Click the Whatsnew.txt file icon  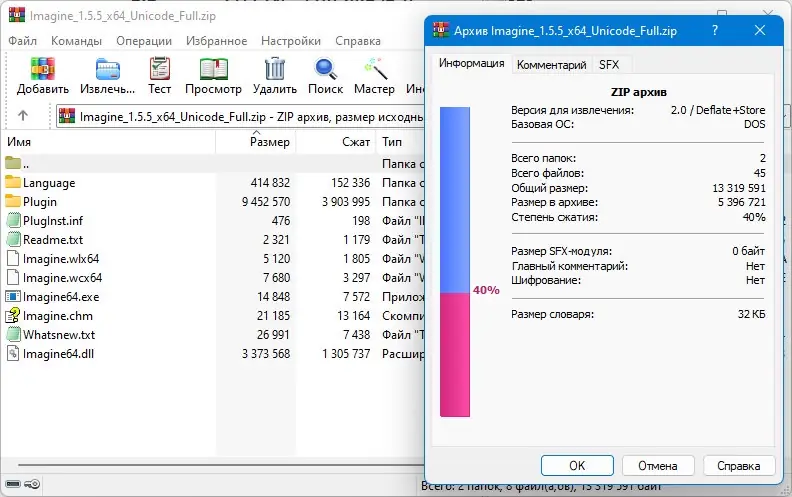14,334
